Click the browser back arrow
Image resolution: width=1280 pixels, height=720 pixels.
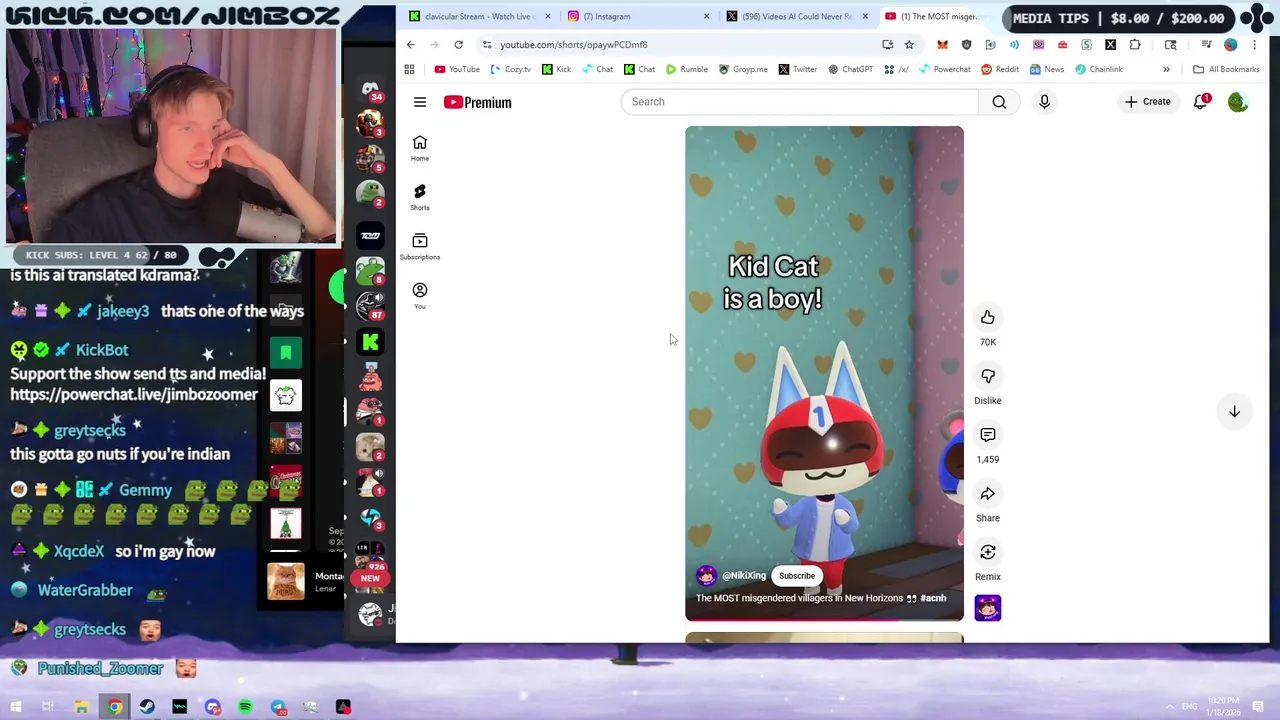coord(410,44)
